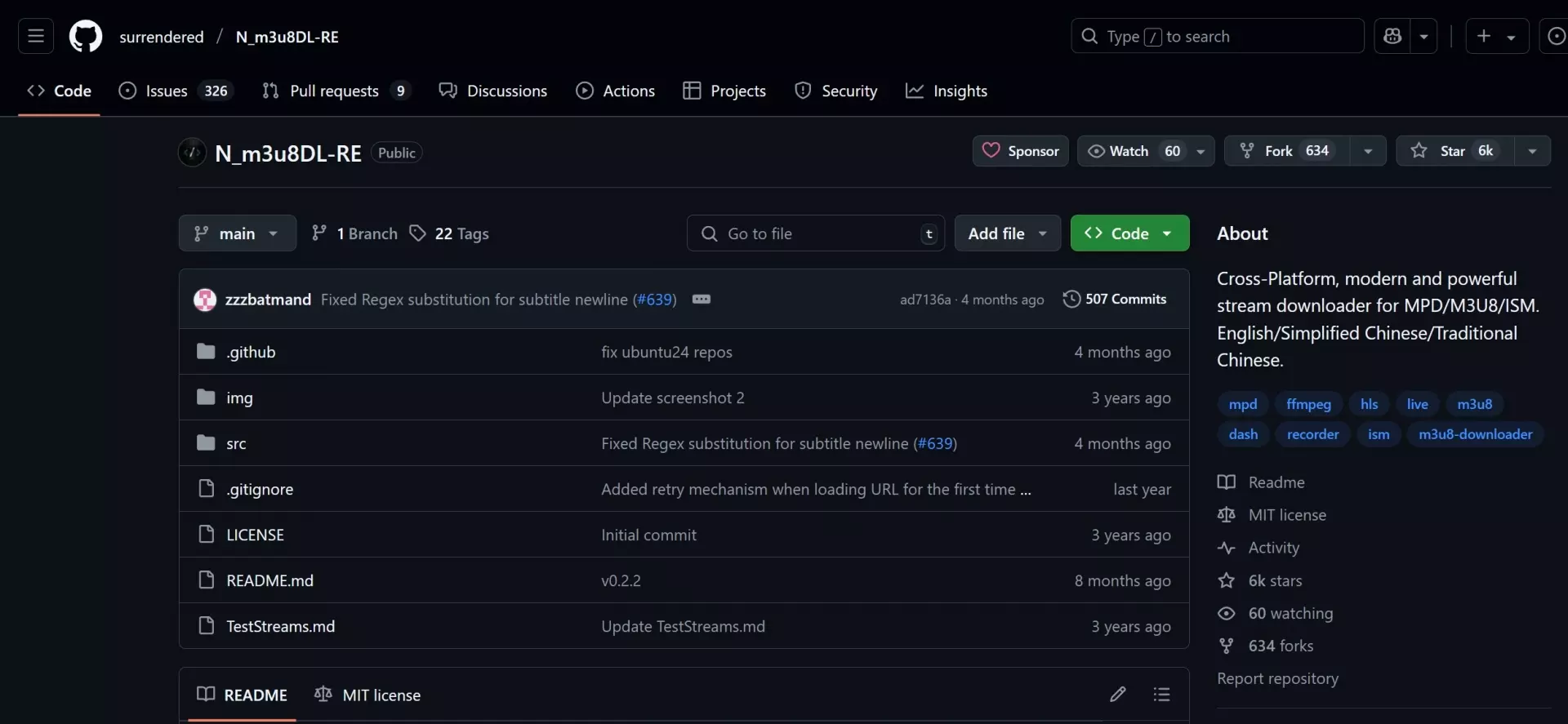Focus the Go to file field
The image size is (1568, 724).
point(816,233)
